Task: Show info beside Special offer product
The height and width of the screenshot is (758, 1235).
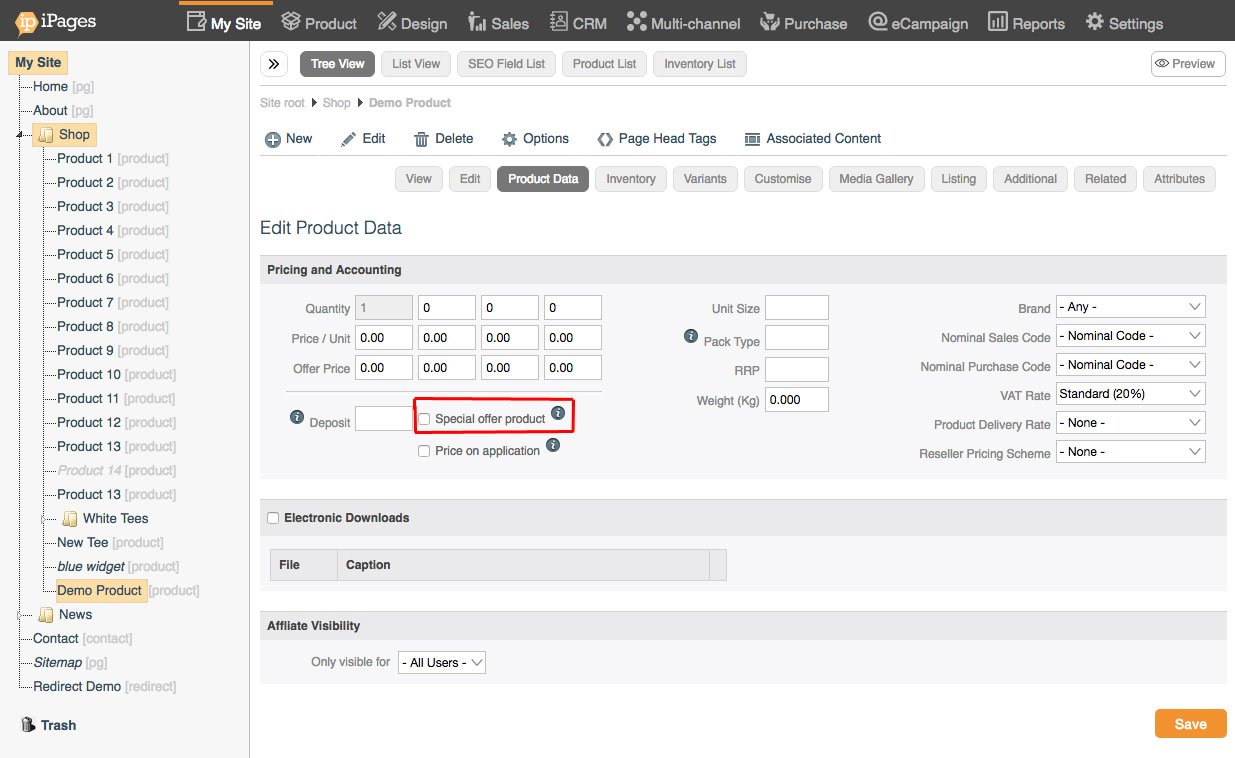Action: (558, 413)
